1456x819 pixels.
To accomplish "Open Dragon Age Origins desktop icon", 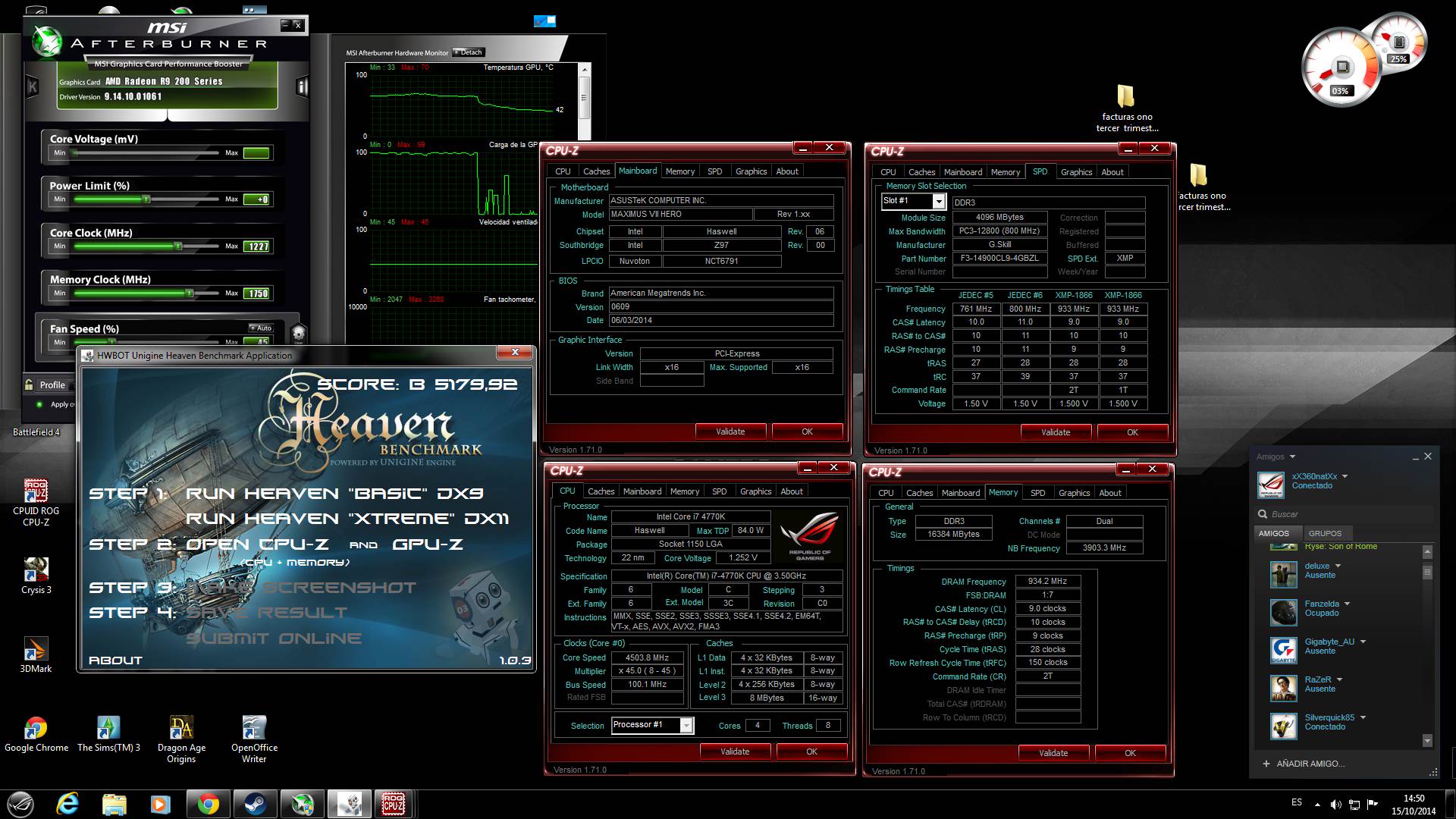I will click(181, 739).
